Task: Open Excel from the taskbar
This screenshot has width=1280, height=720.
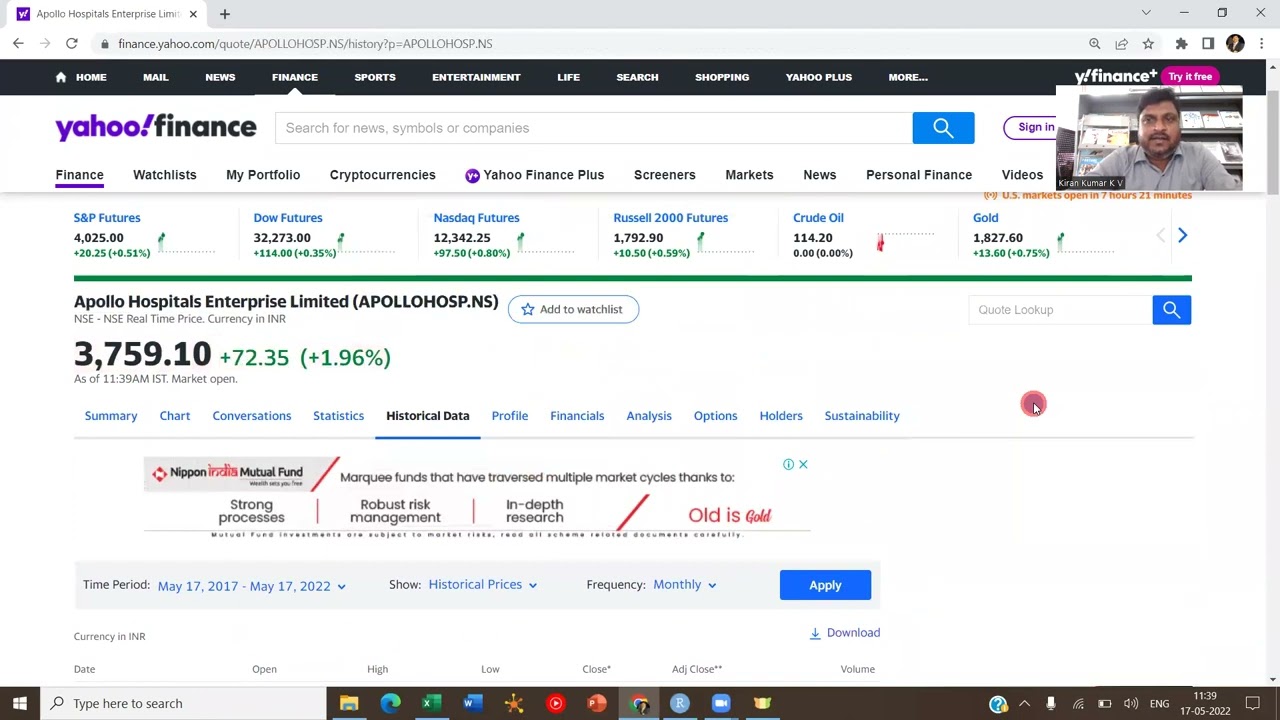Action: coord(430,703)
